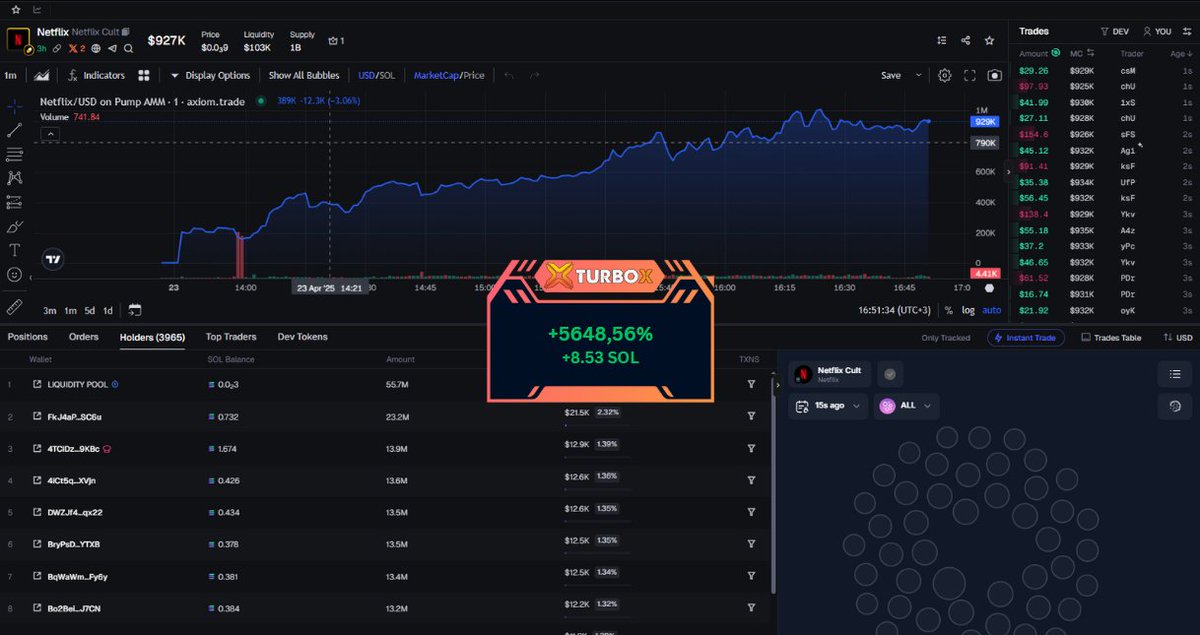Open the 15s ago time dropdown
Screen dimensions: 1200x635
coord(827,406)
